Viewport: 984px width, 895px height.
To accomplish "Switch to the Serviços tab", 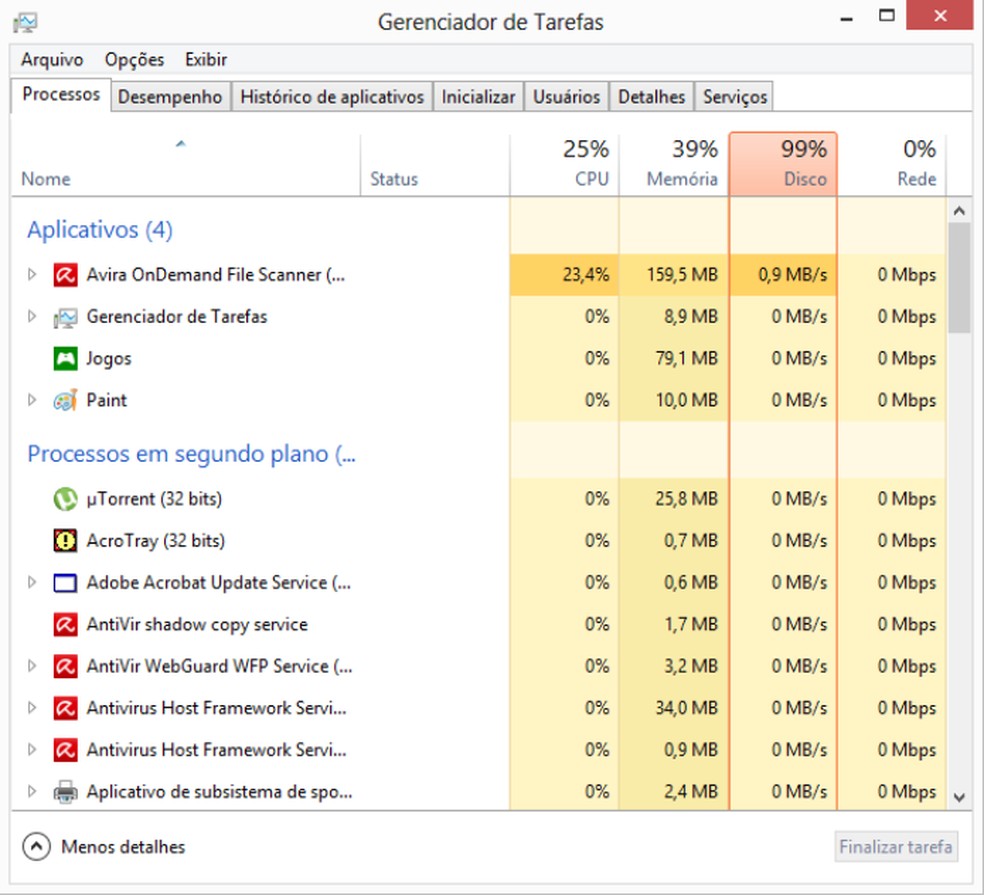I will tap(735, 97).
